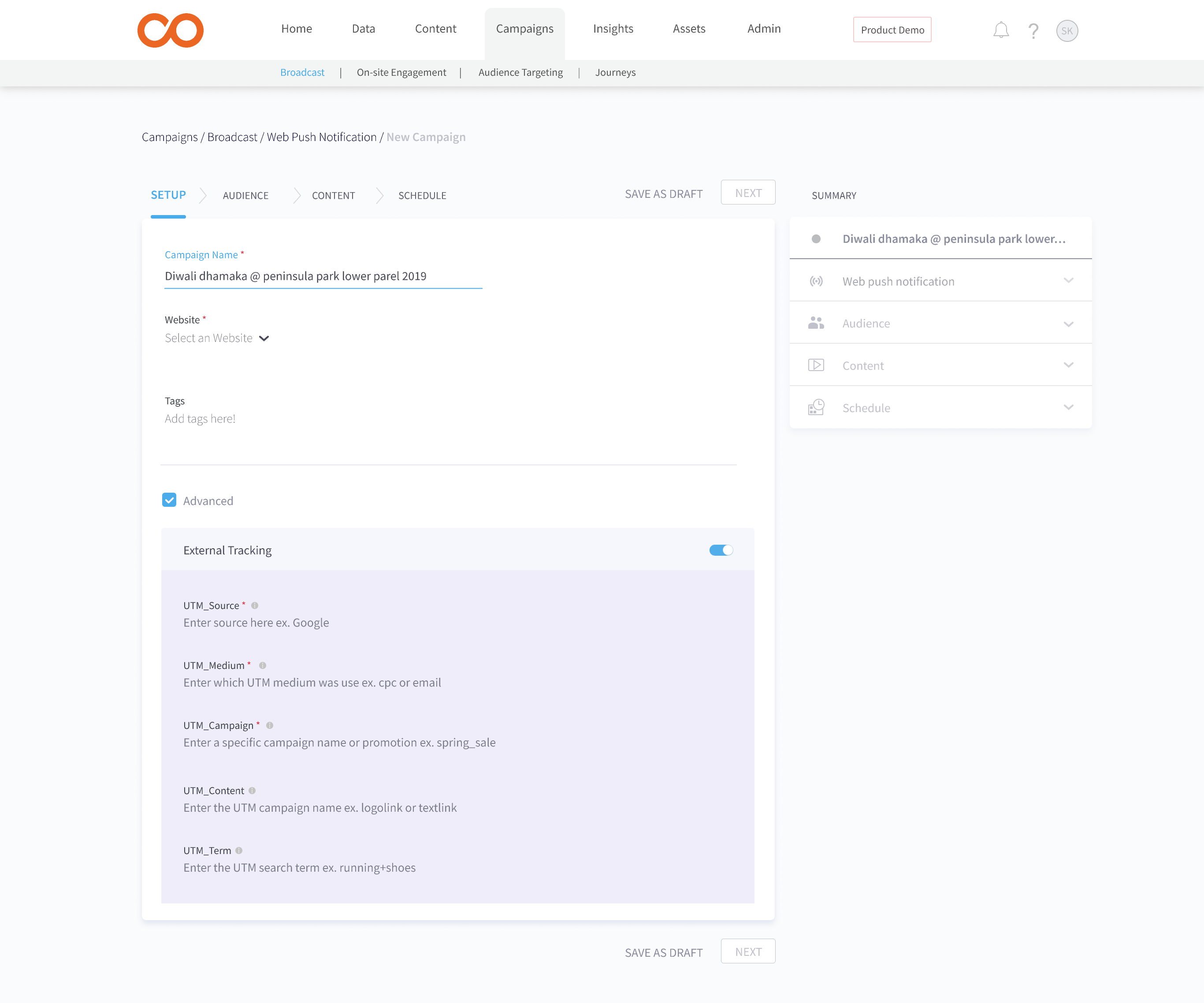Open the Insights menu

click(613, 29)
